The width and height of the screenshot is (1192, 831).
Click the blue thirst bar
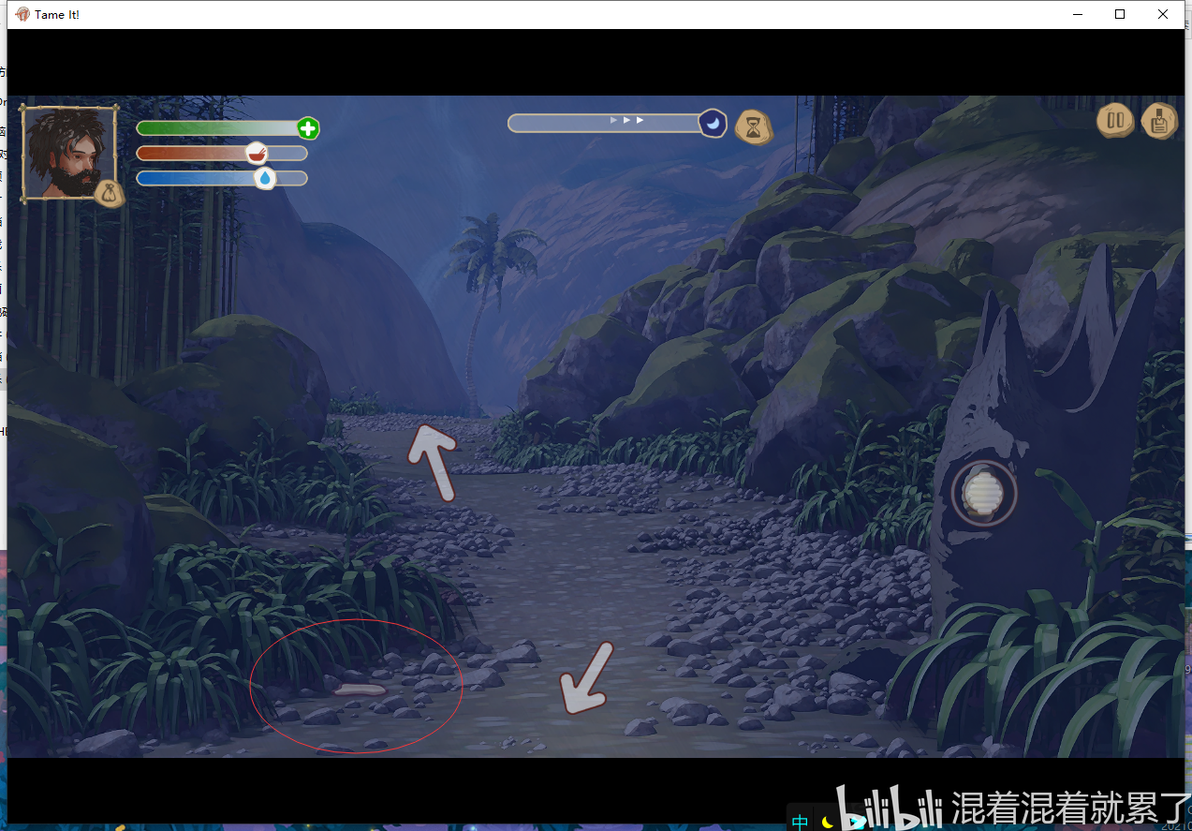point(221,179)
